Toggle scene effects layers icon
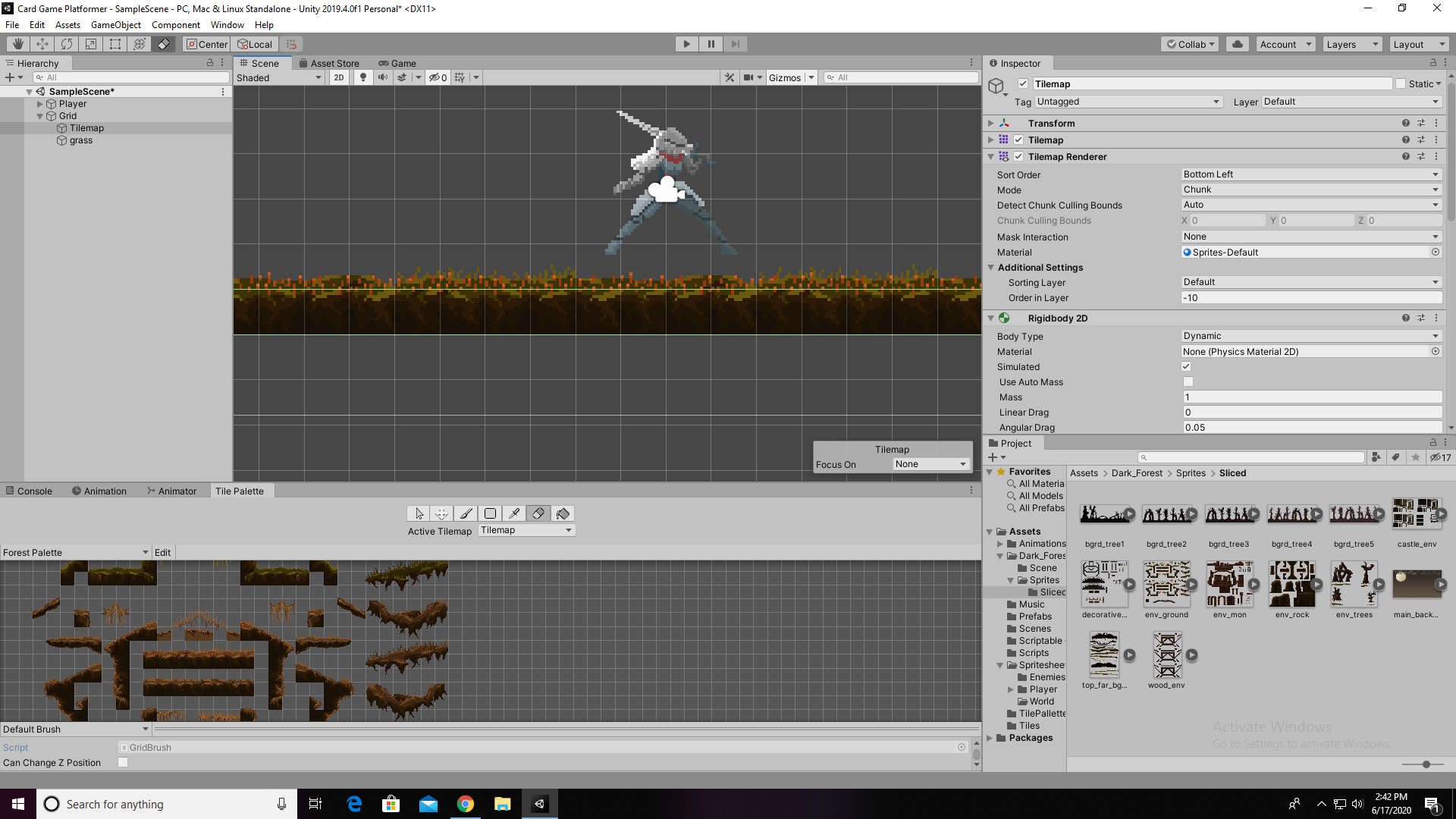 pos(402,77)
